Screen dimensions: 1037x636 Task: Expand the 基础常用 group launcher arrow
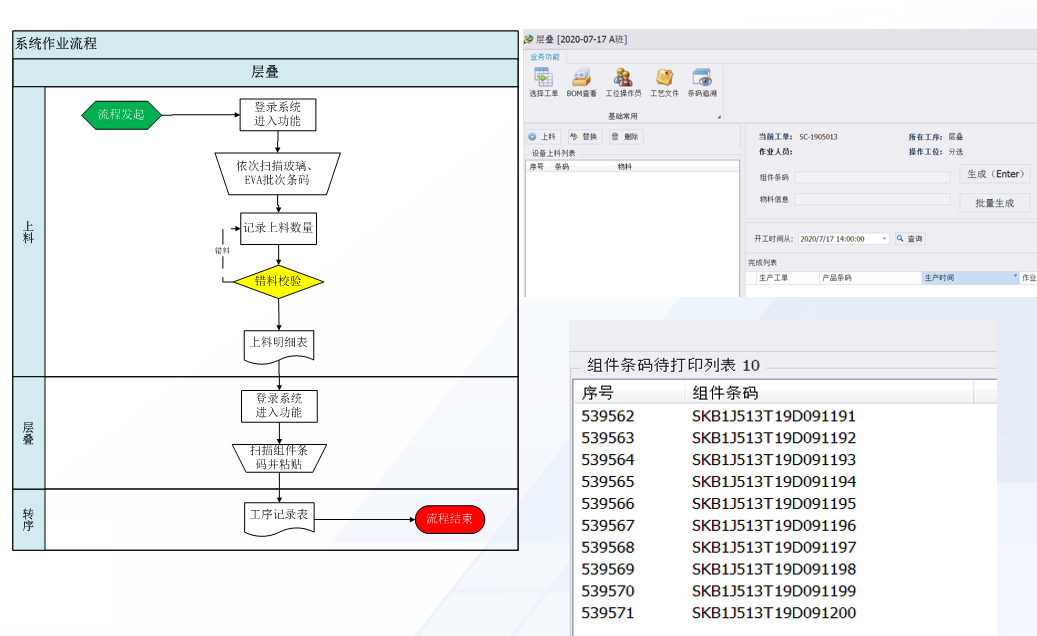click(718, 117)
